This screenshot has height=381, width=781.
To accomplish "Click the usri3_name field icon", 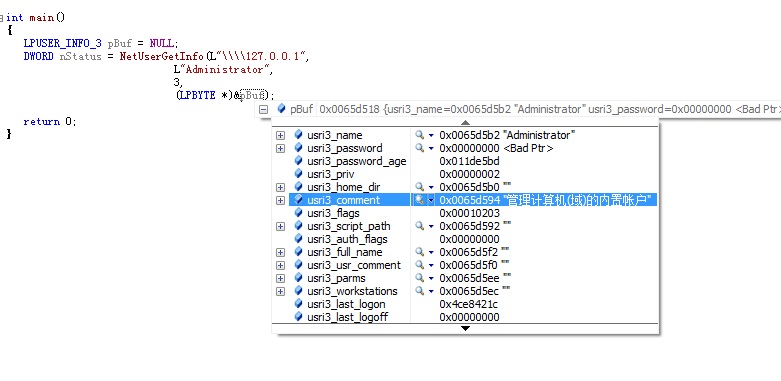I will tap(298, 134).
